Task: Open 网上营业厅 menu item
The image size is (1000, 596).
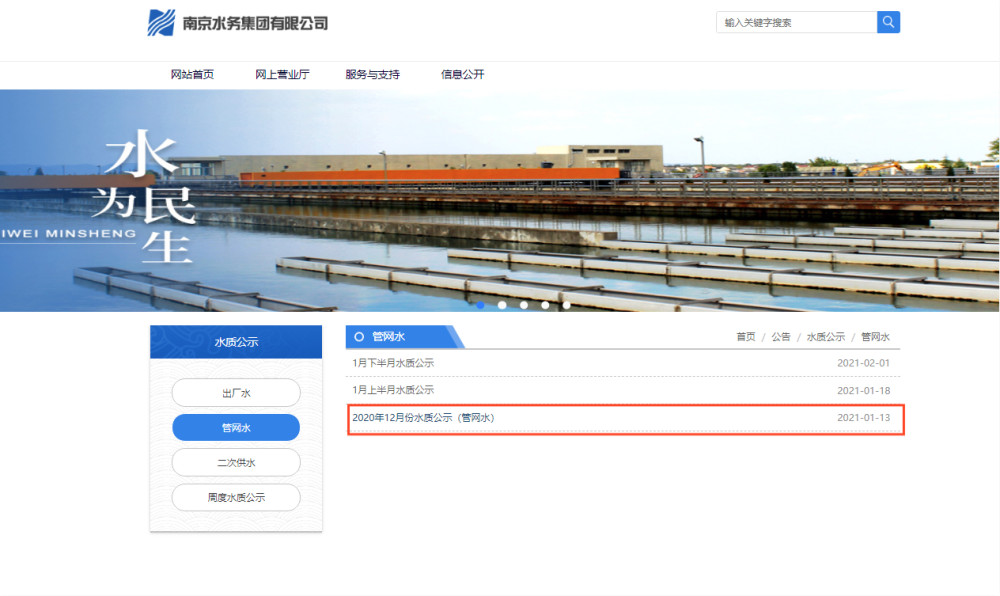Action: point(282,75)
